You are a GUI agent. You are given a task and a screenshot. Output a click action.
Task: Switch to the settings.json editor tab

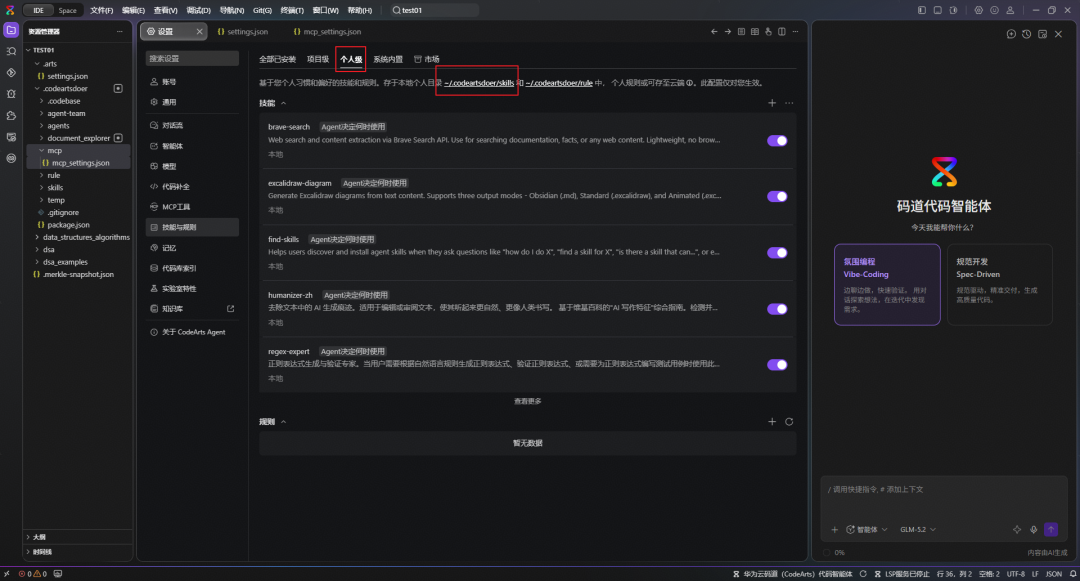point(242,32)
